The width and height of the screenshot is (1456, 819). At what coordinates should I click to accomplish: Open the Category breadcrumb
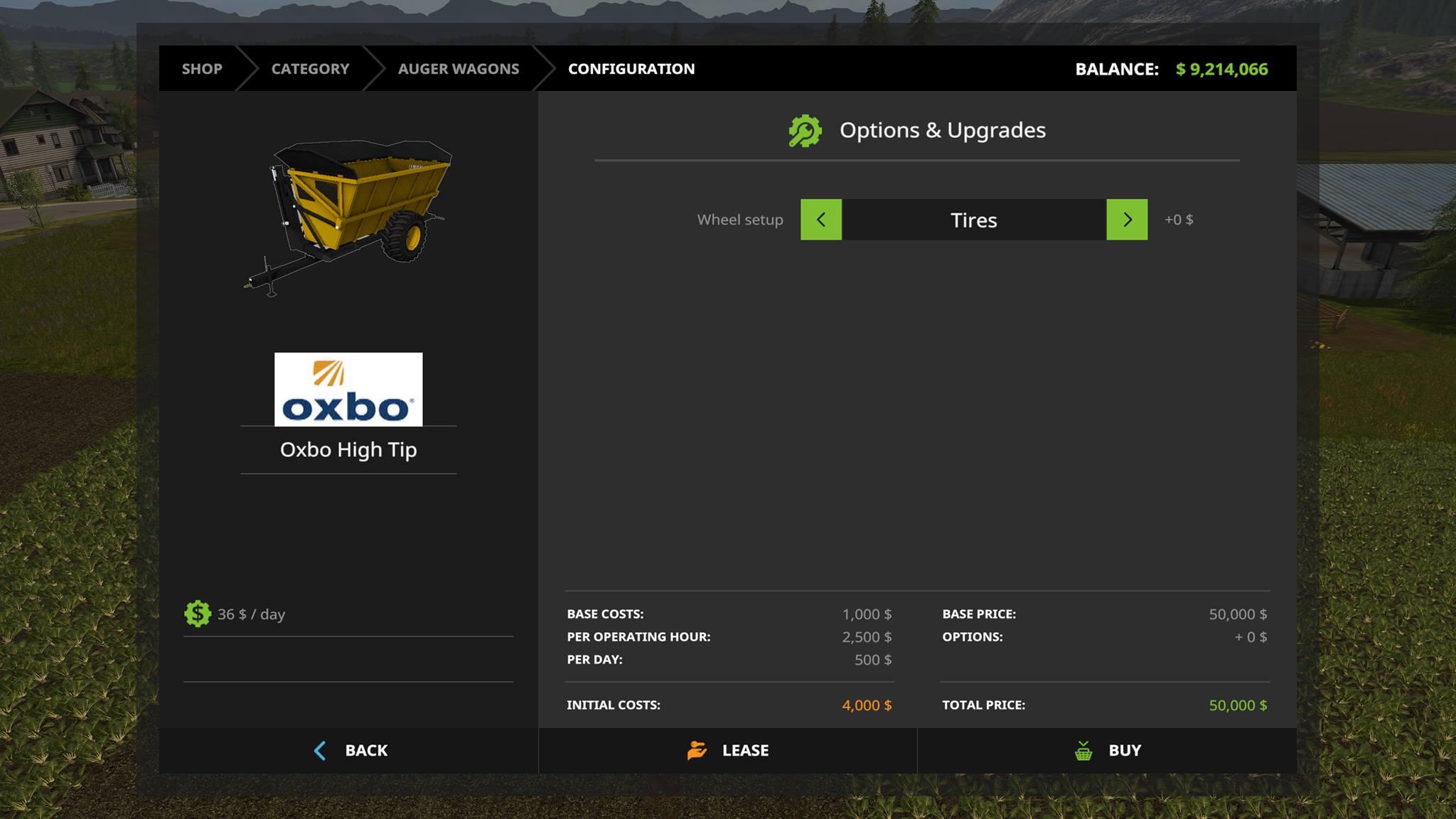[x=310, y=69]
